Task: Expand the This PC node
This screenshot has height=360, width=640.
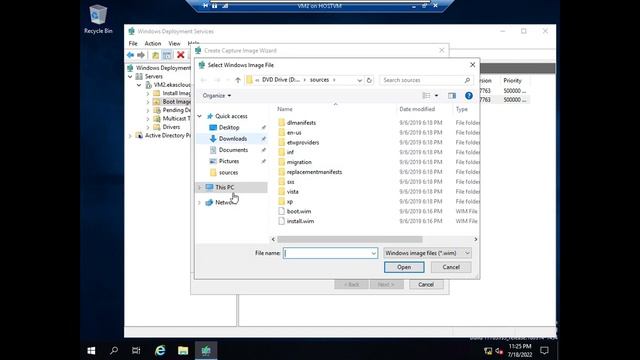Action: click(200, 187)
